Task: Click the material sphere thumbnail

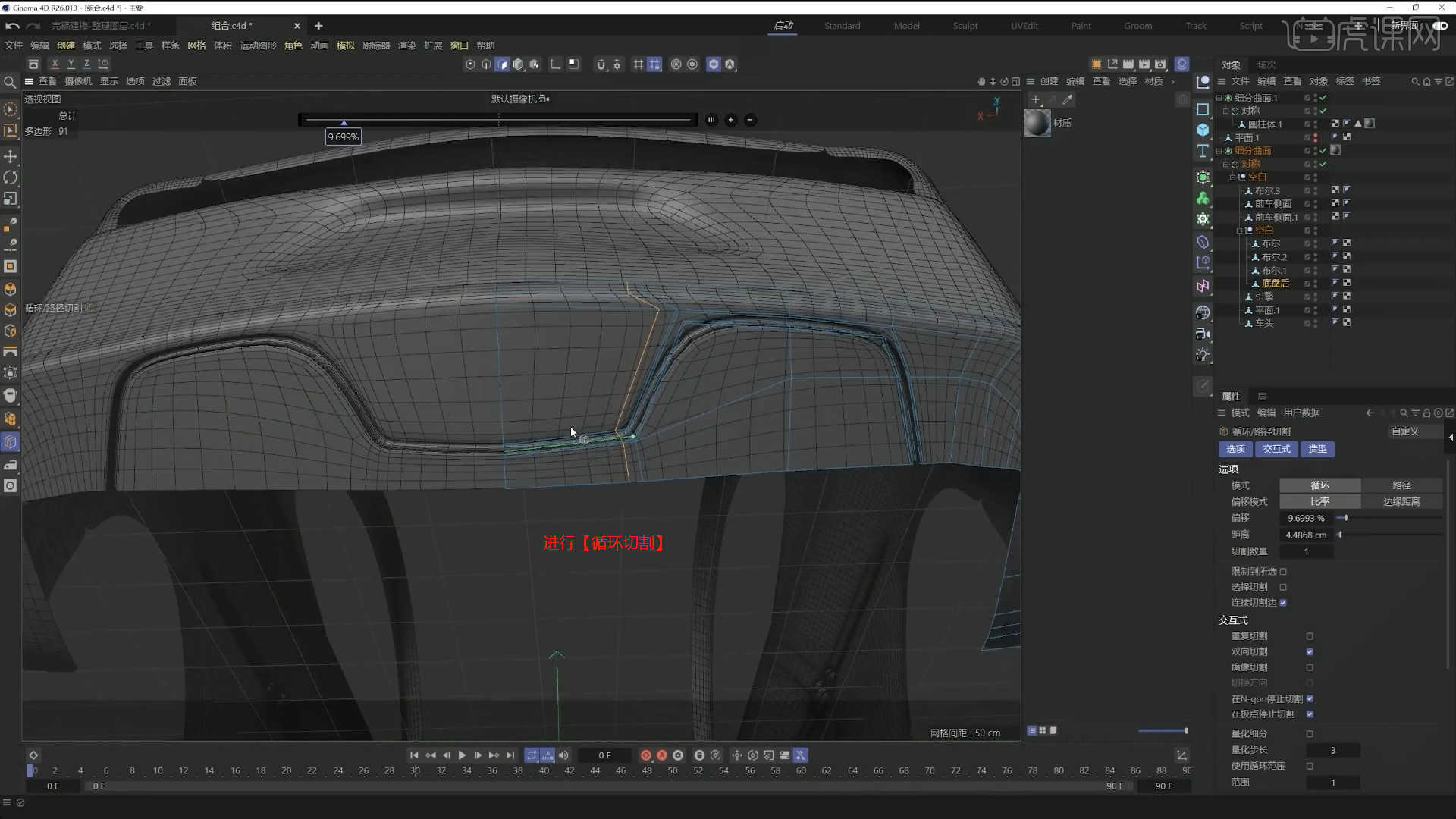Action: tap(1037, 123)
